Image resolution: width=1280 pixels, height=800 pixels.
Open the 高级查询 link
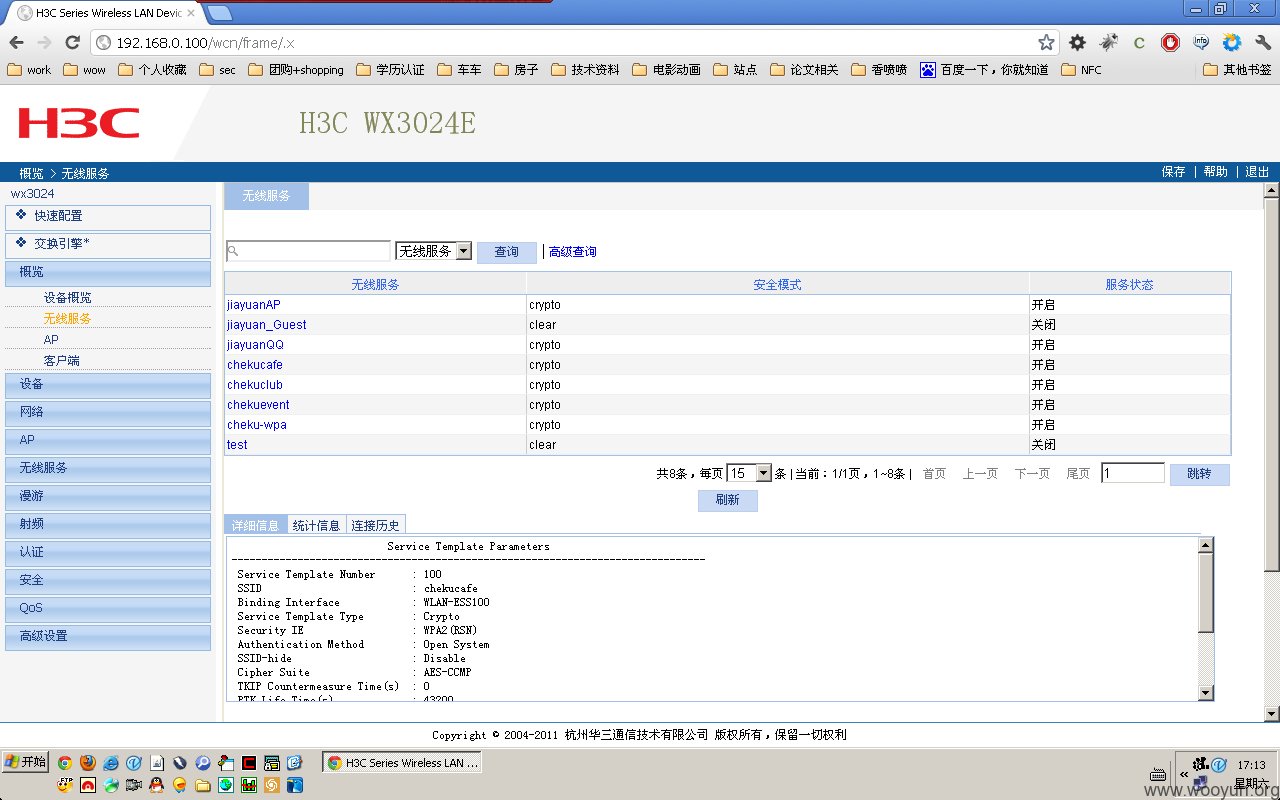click(572, 252)
